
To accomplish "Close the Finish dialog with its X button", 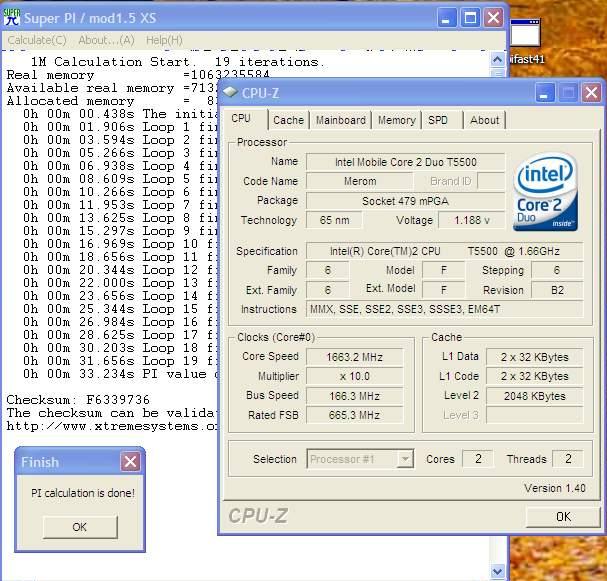I will tap(130, 462).
